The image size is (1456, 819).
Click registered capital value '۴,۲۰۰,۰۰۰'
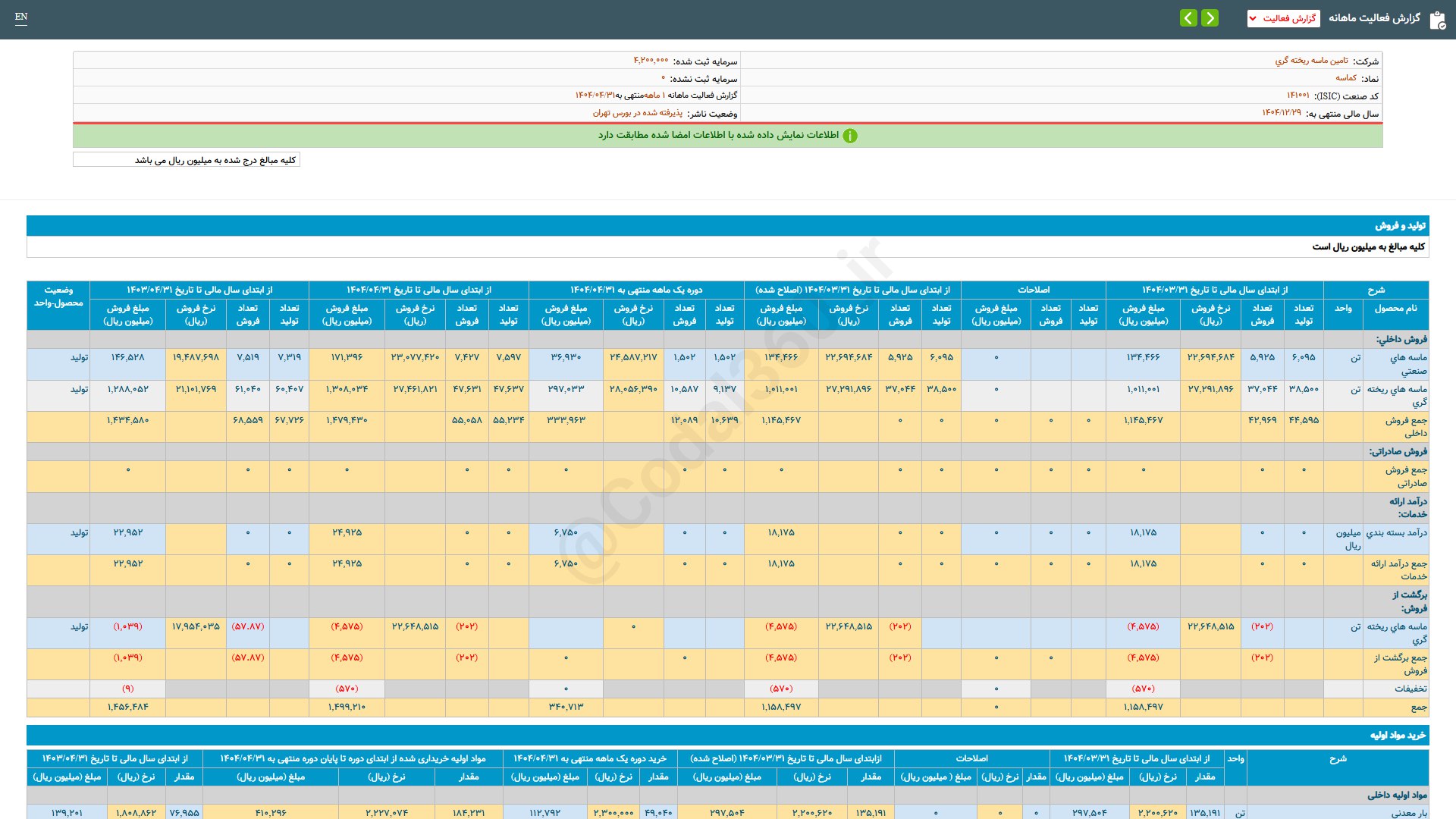pos(651,61)
